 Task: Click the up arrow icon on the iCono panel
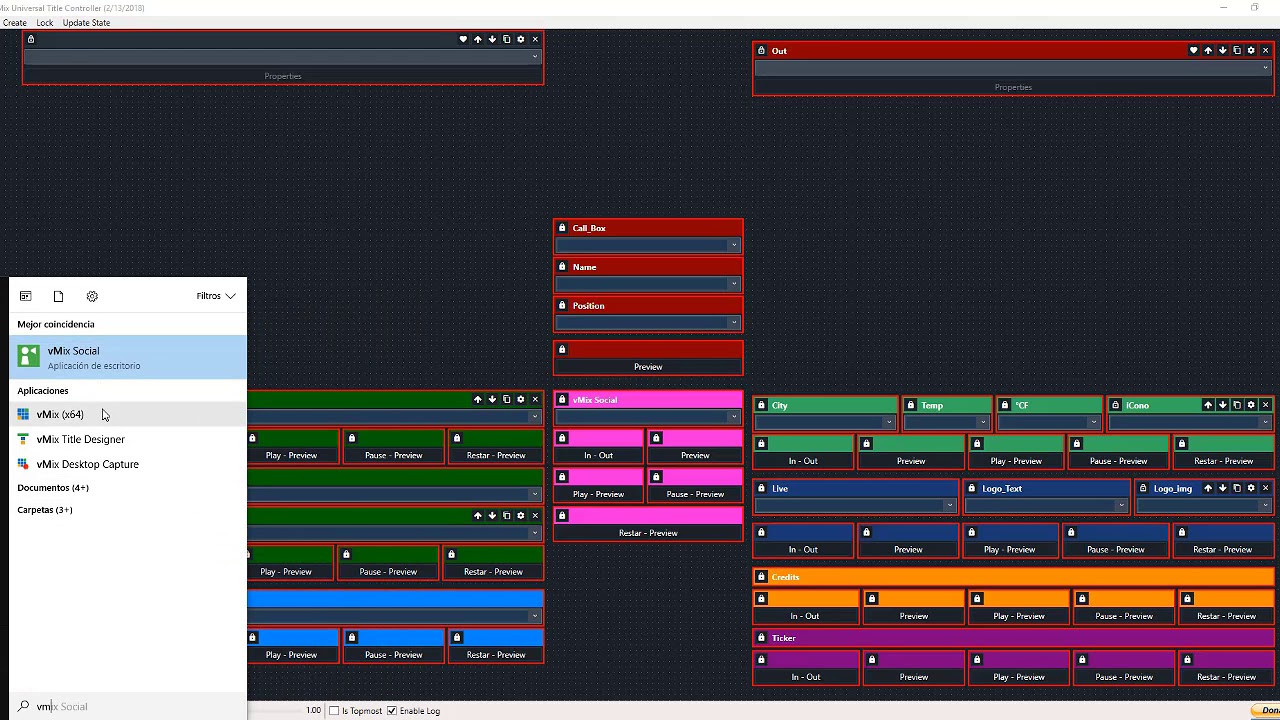click(1208, 405)
